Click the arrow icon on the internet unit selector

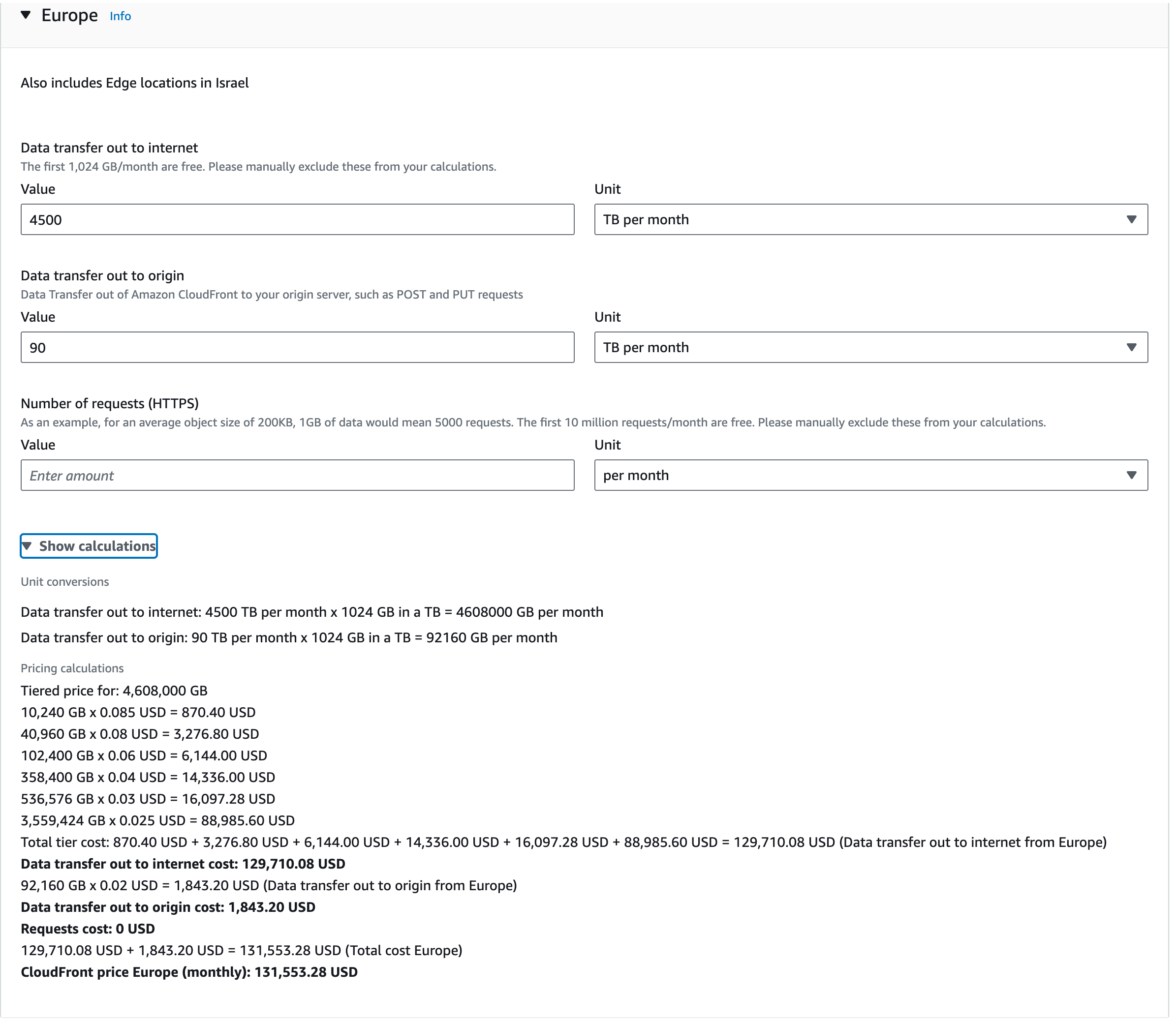click(1131, 220)
